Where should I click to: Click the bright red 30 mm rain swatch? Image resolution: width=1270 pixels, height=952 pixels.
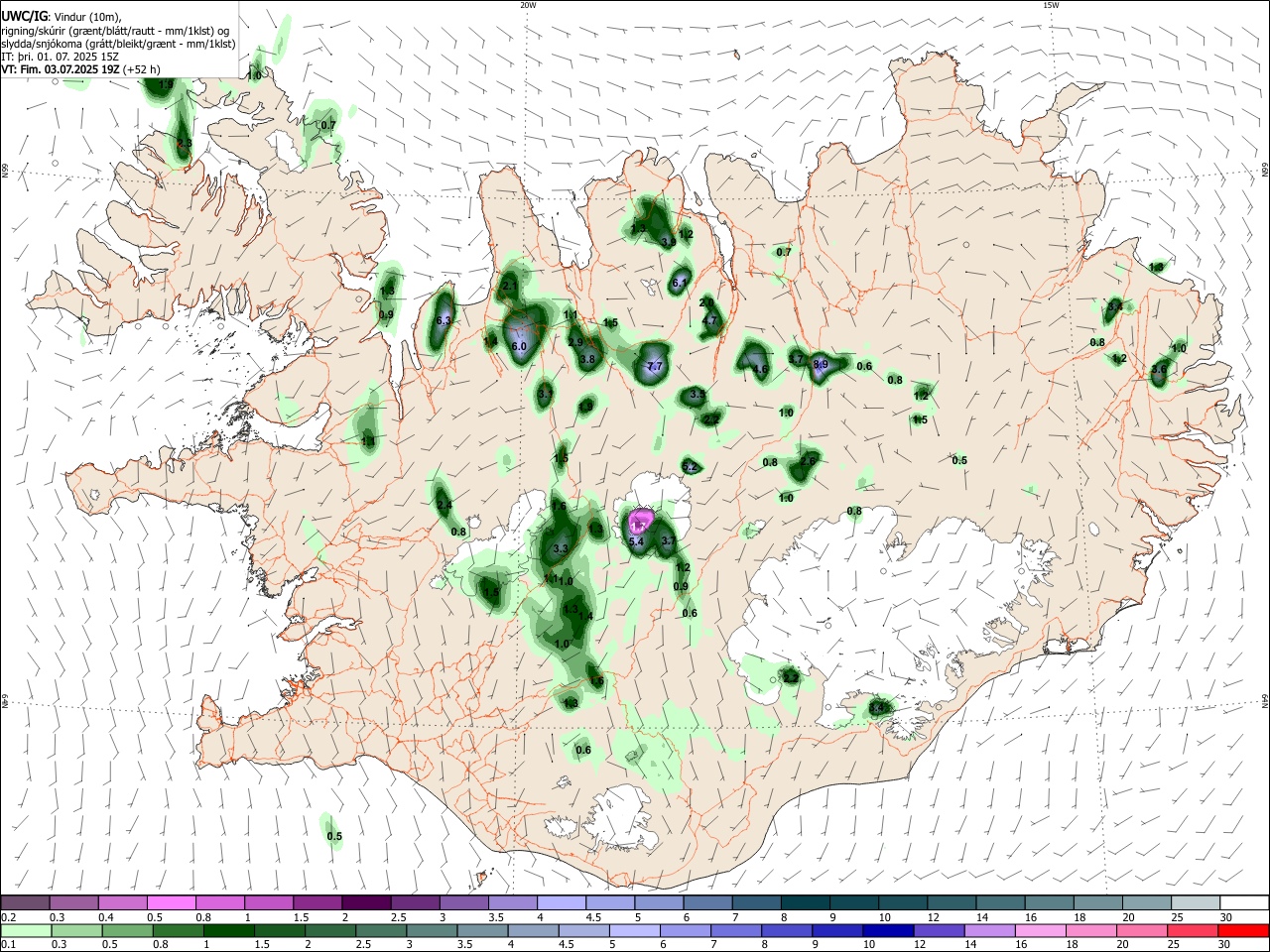tap(1244, 930)
